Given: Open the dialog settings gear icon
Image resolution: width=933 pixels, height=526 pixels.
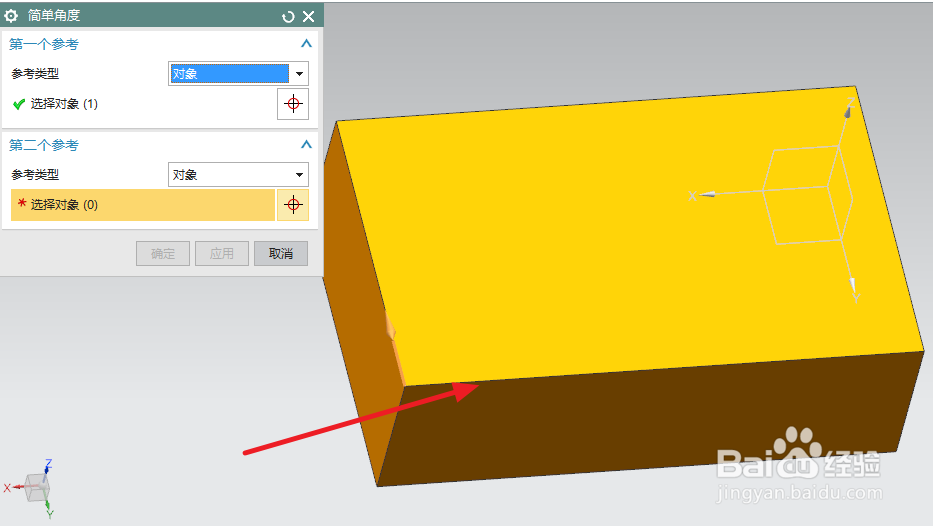Looking at the screenshot, I should pyautogui.click(x=11, y=15).
